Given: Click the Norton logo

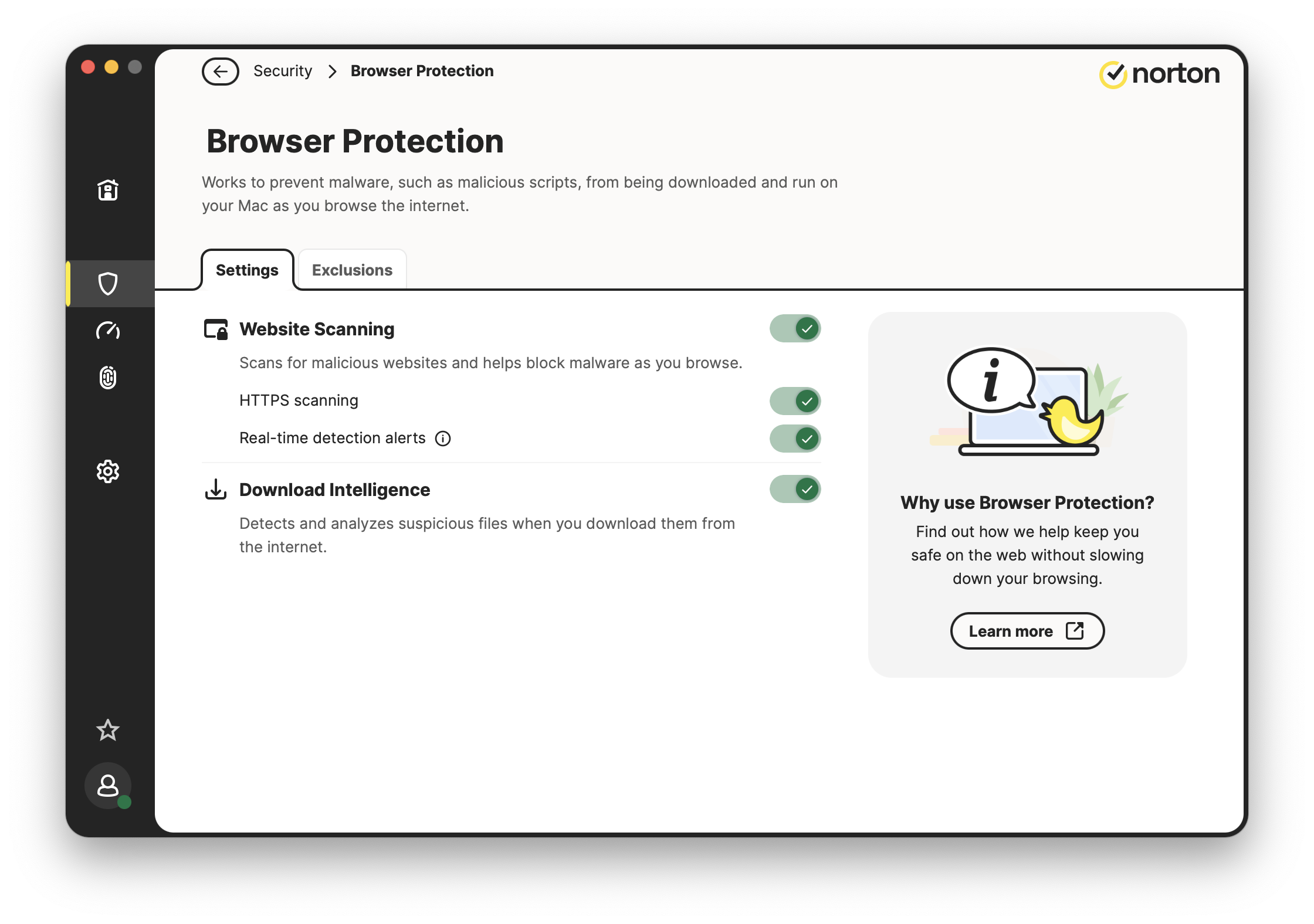Looking at the screenshot, I should pos(1159,74).
